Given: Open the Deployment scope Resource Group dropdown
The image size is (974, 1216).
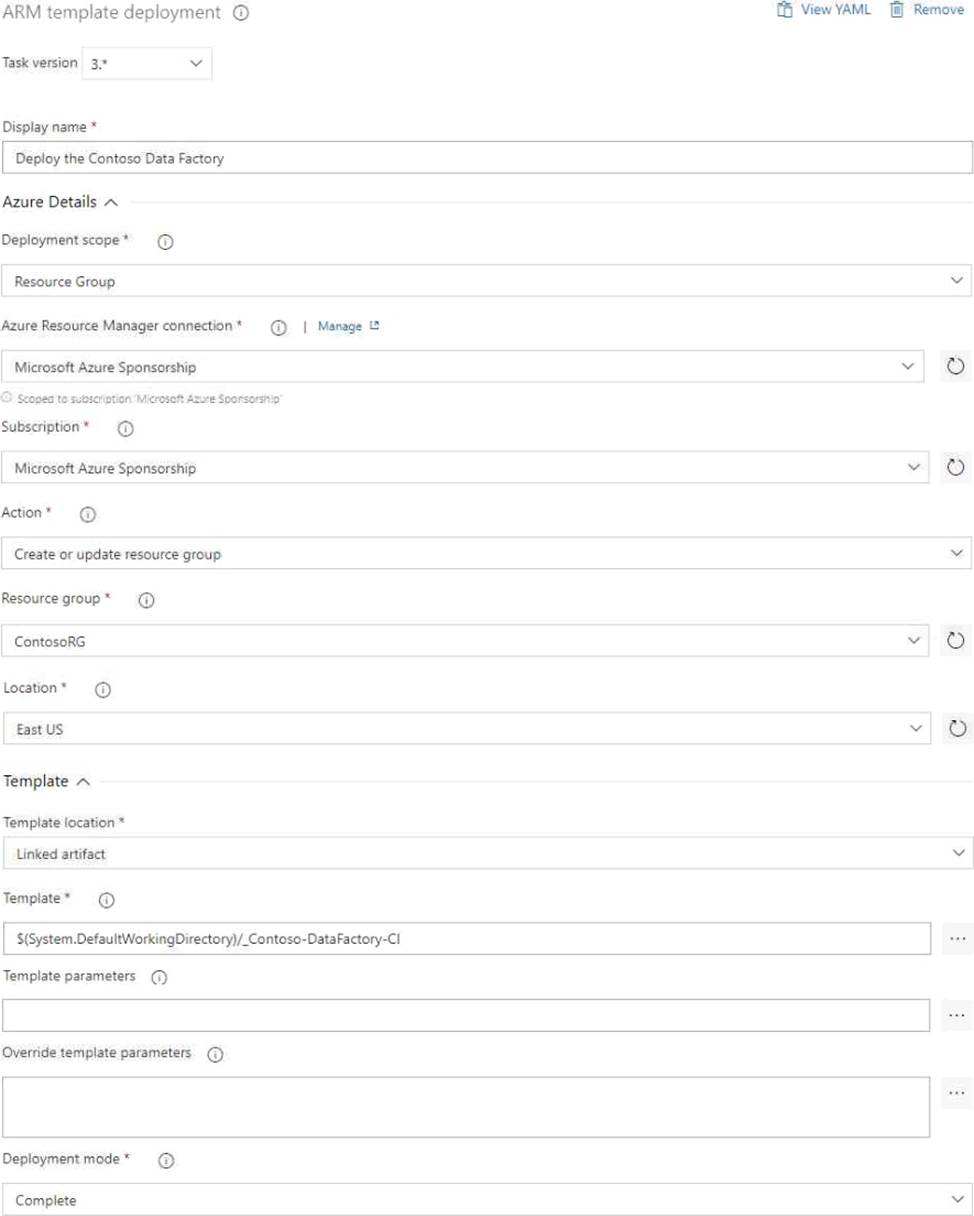Looking at the screenshot, I should tap(487, 281).
